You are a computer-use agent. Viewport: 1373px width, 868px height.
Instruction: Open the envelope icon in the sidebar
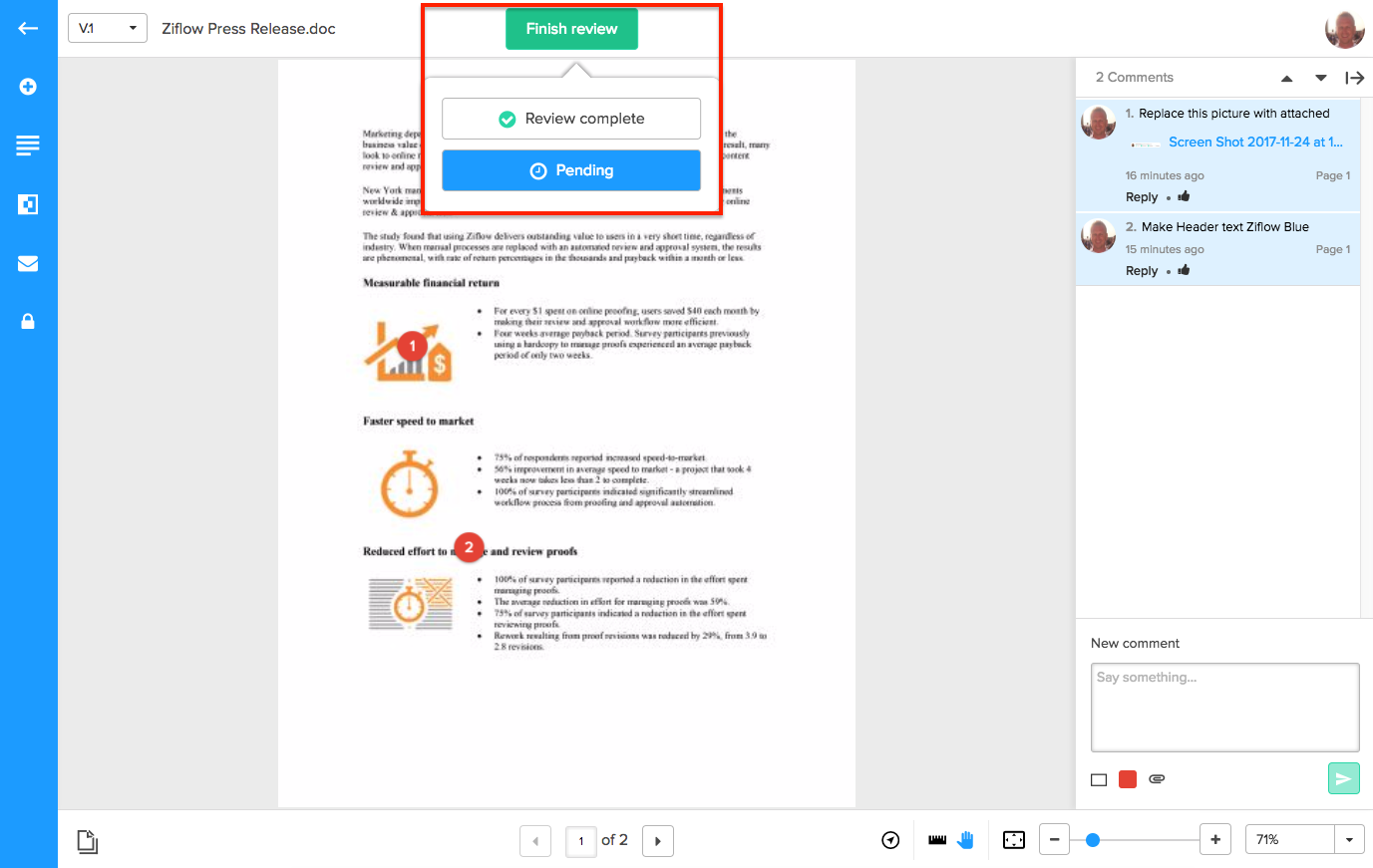(x=28, y=263)
